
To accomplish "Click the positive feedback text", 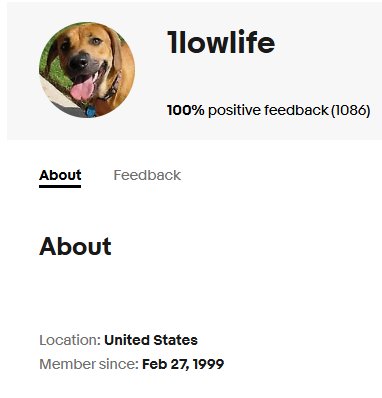I will click(268, 110).
